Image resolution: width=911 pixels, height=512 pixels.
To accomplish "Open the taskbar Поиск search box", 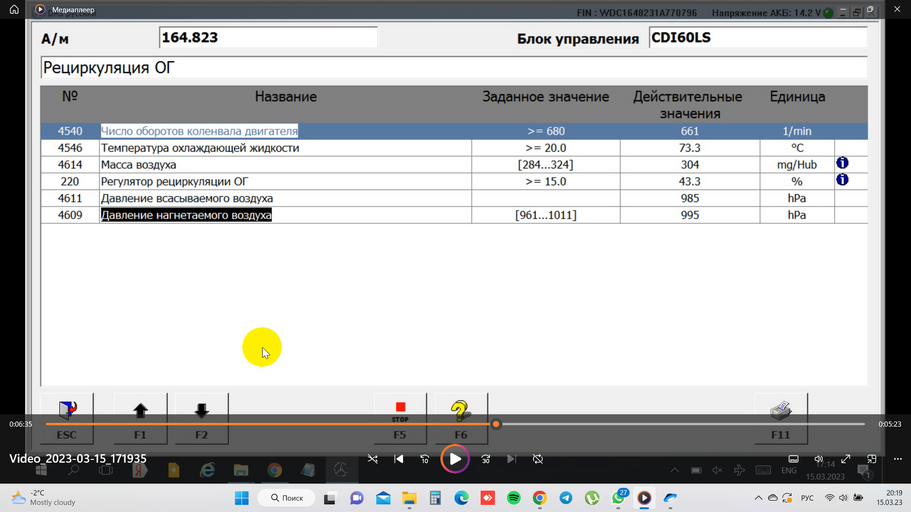I will (x=288, y=498).
